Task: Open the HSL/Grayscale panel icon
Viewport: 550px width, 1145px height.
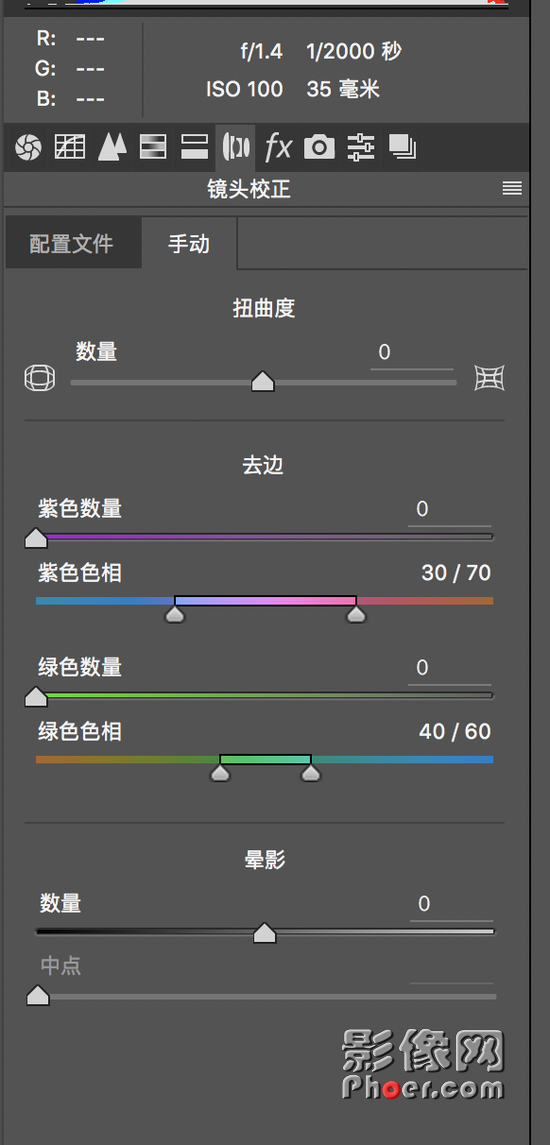Action: [153, 148]
